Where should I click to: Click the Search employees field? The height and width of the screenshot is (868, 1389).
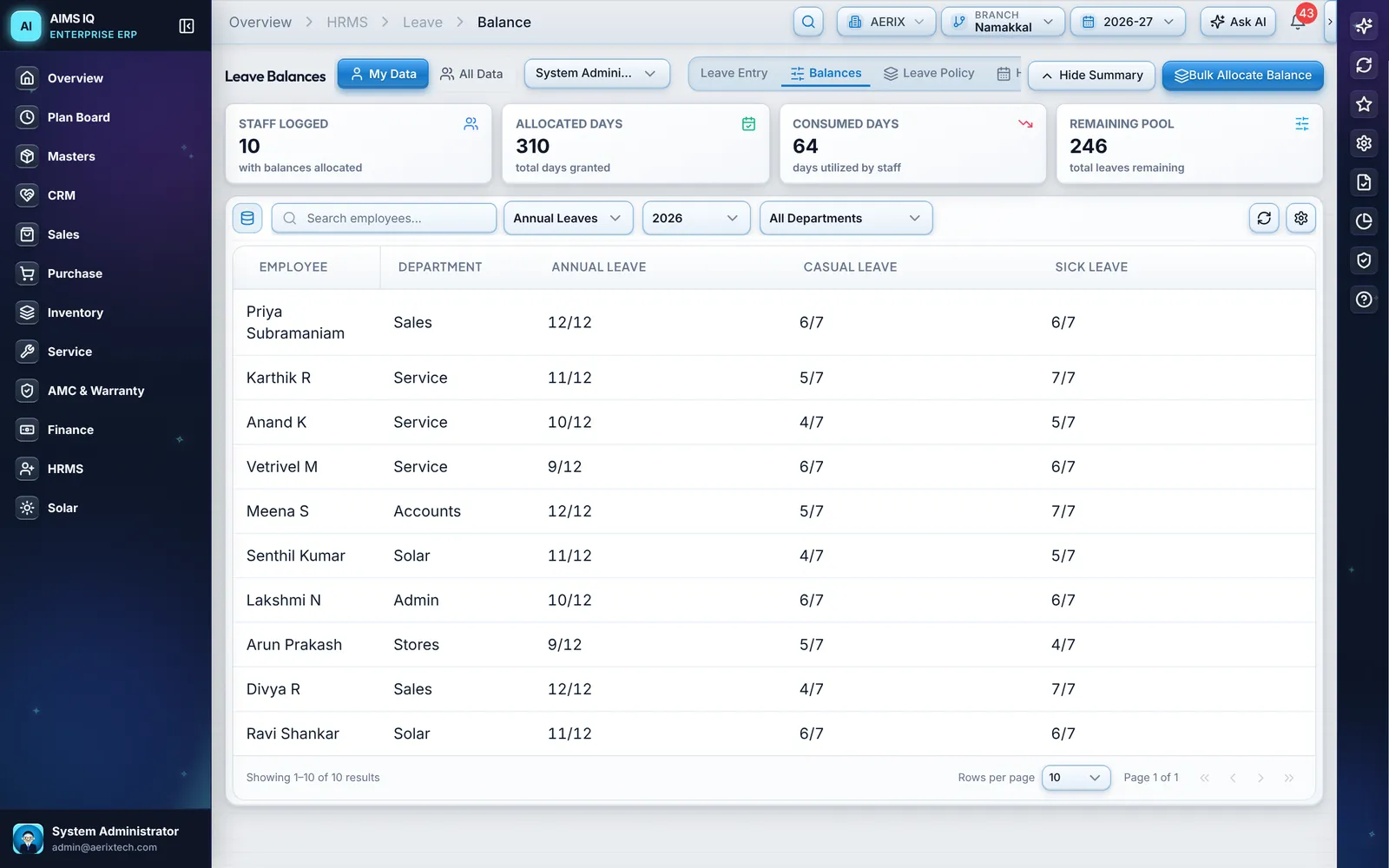point(384,218)
